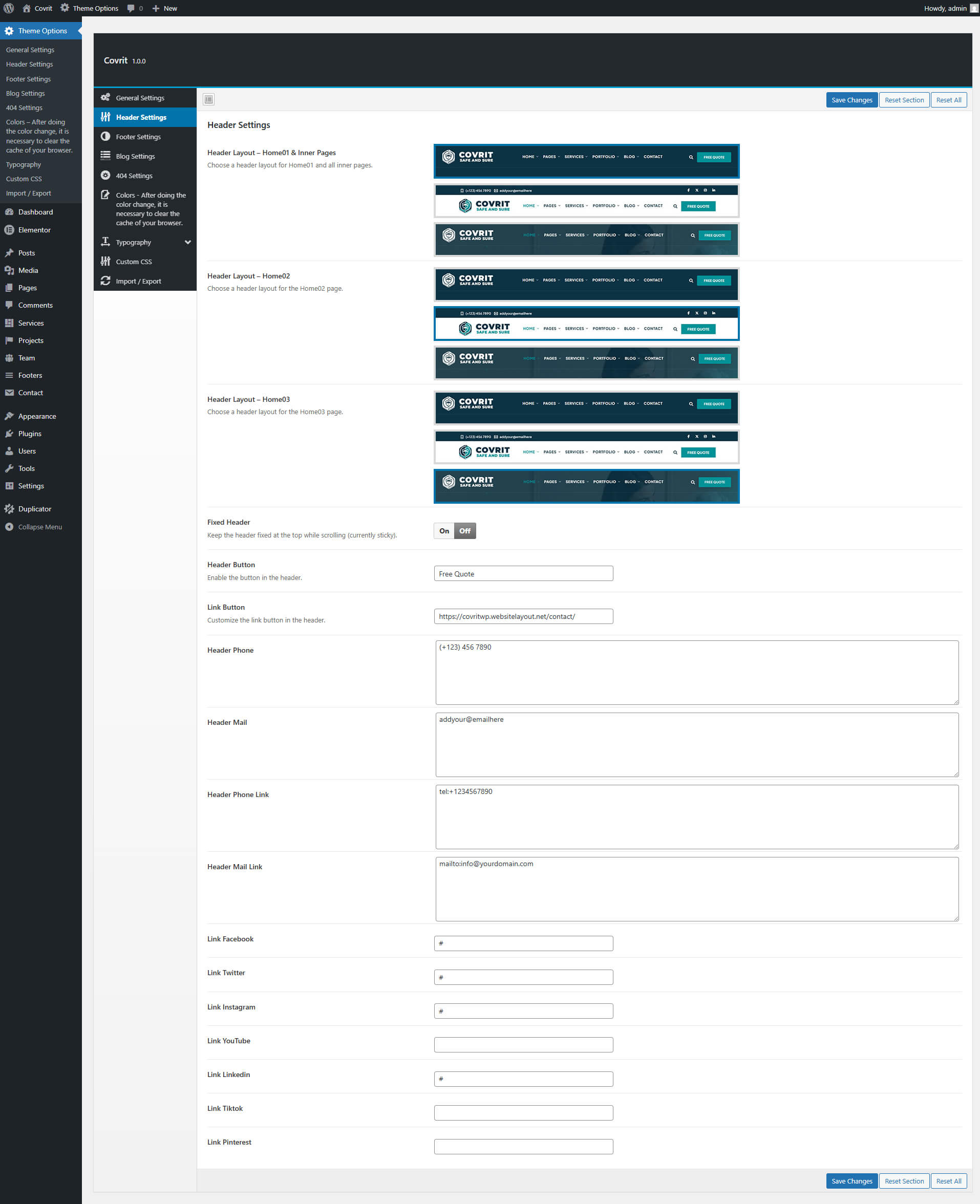980x1204 pixels.
Task: Click the expand-all sections icon
Action: (208, 99)
